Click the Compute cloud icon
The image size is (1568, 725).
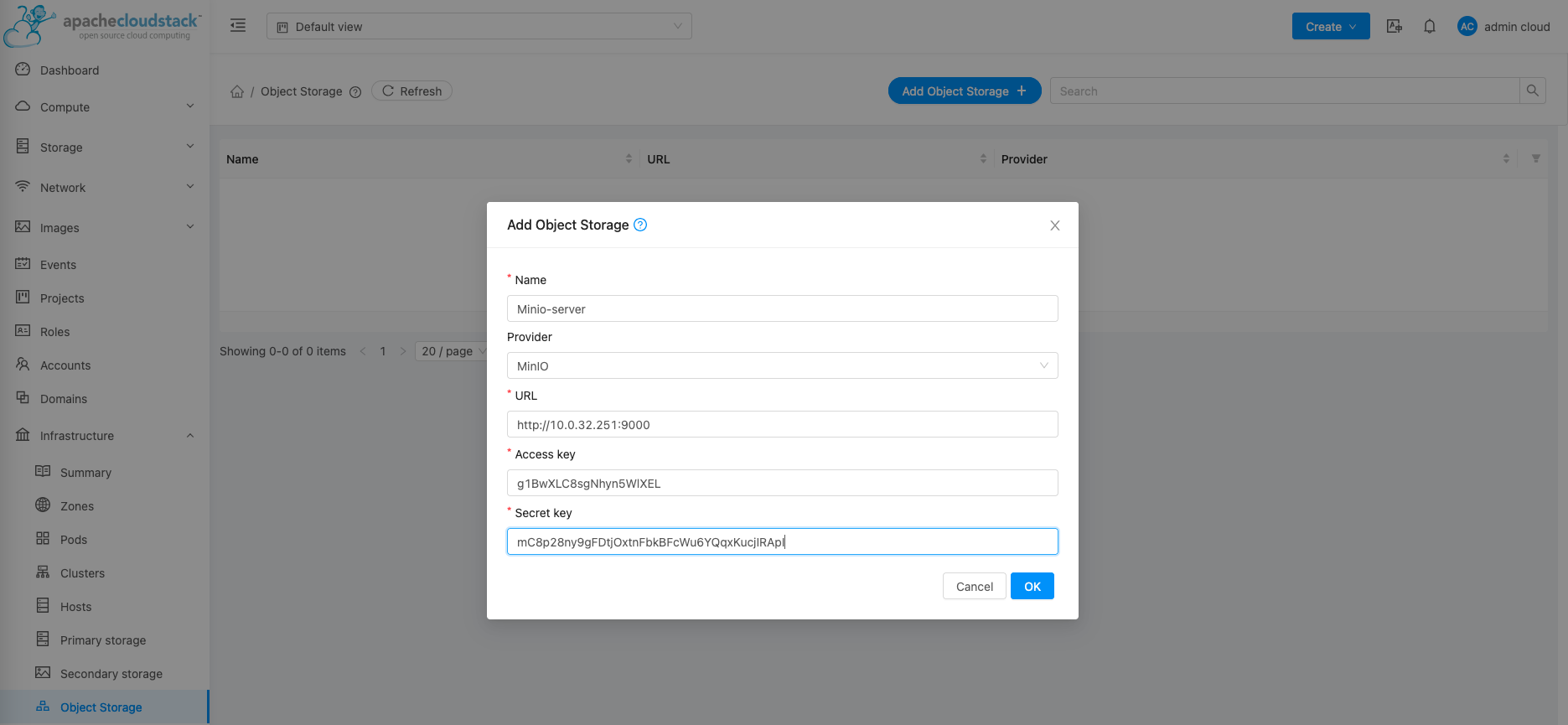click(x=23, y=106)
